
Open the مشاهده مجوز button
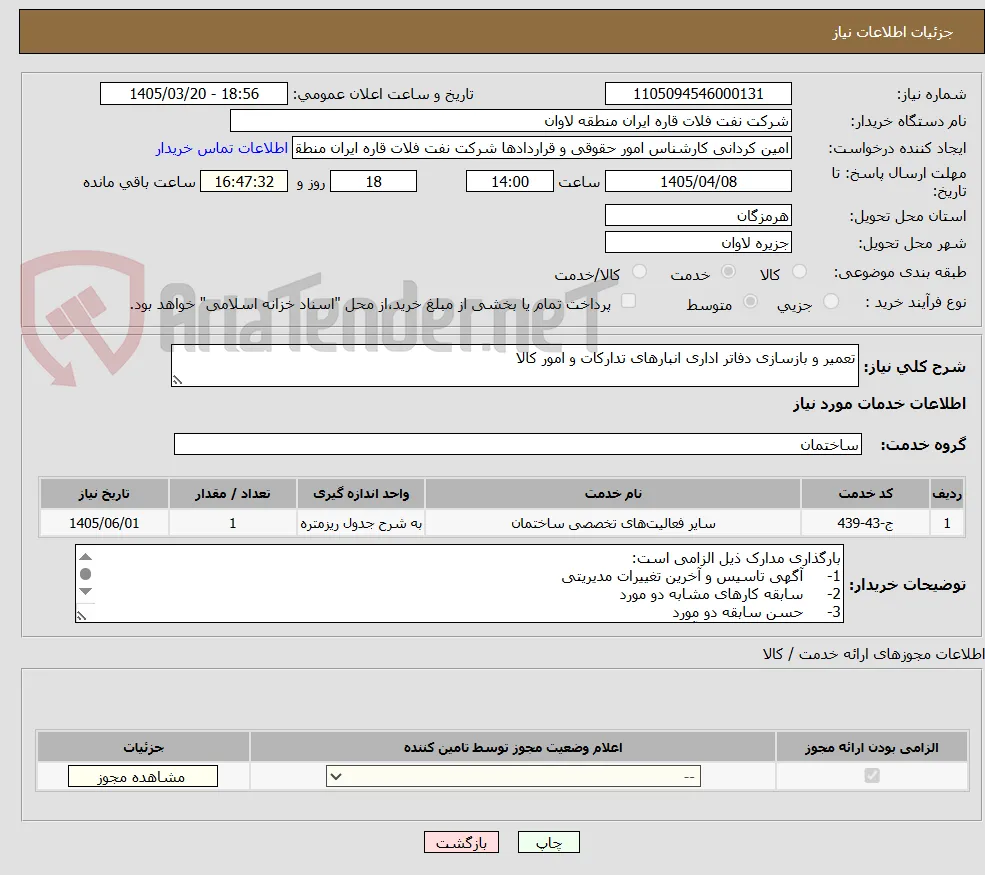click(x=143, y=776)
